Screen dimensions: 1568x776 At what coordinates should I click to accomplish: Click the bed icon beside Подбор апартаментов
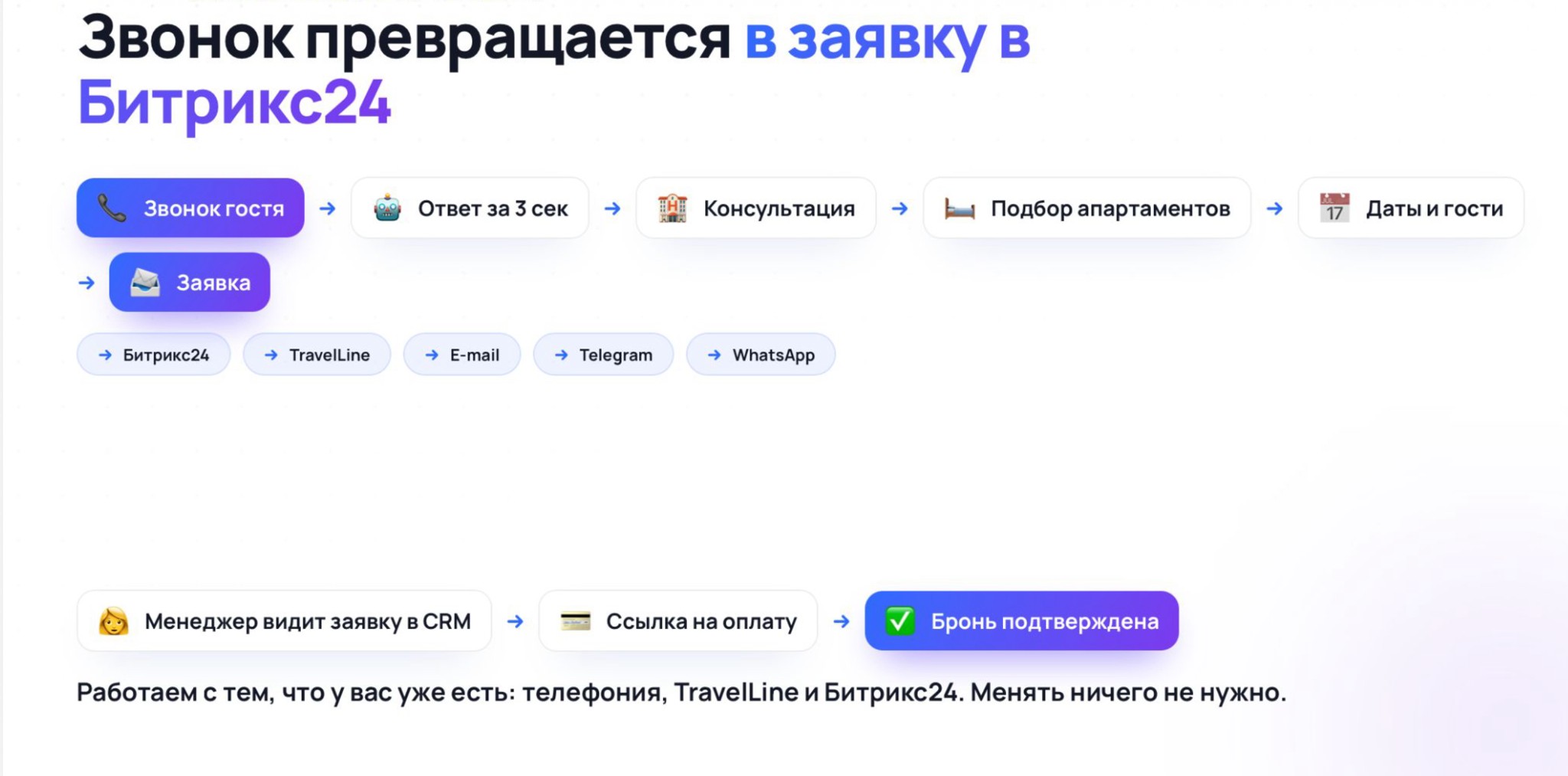959,208
